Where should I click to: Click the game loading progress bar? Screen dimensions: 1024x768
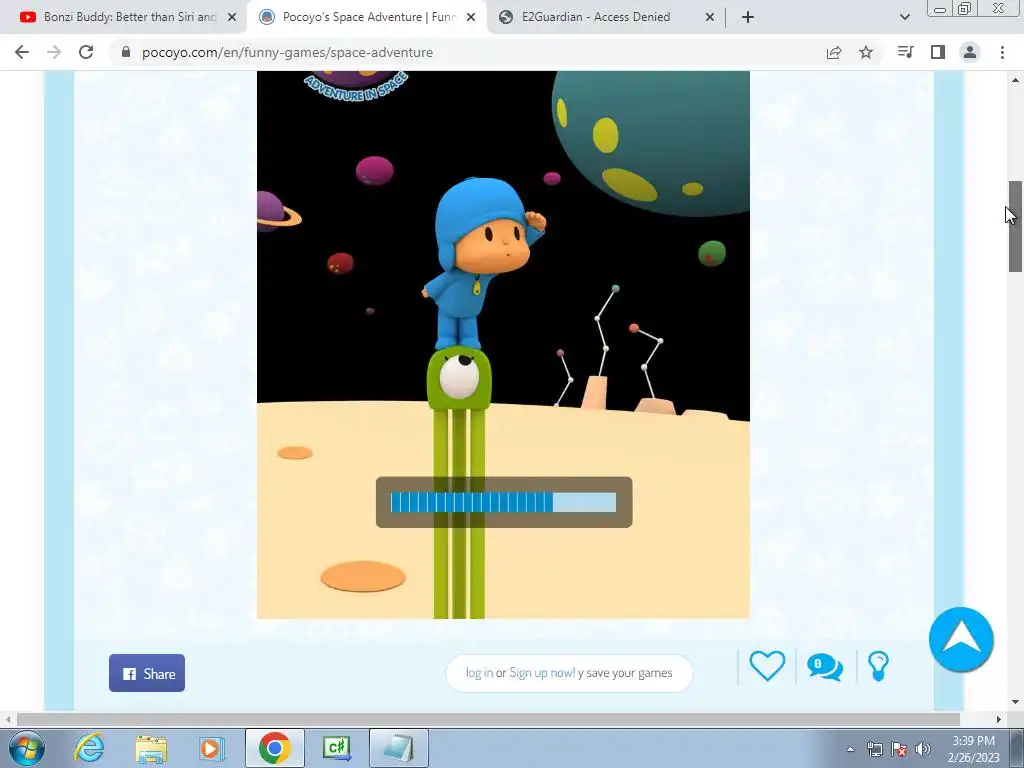tap(504, 502)
